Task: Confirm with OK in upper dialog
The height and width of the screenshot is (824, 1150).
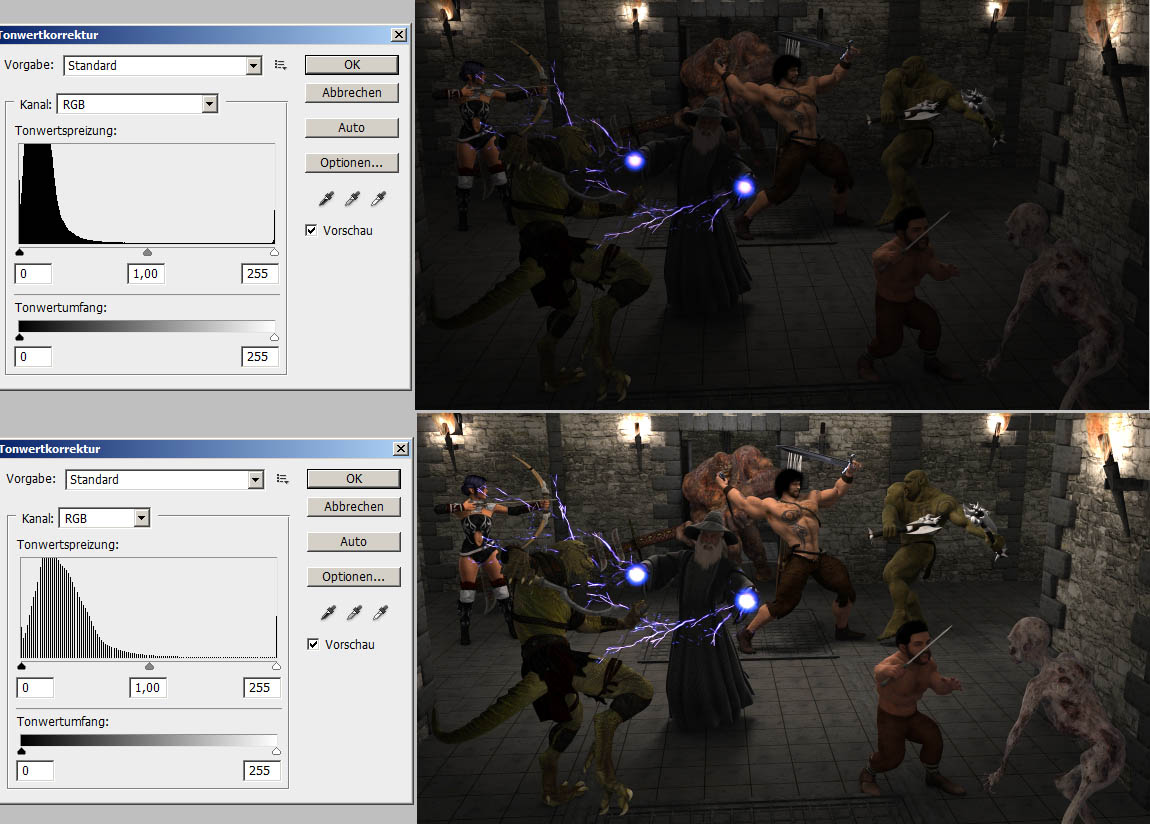Action: 352,65
